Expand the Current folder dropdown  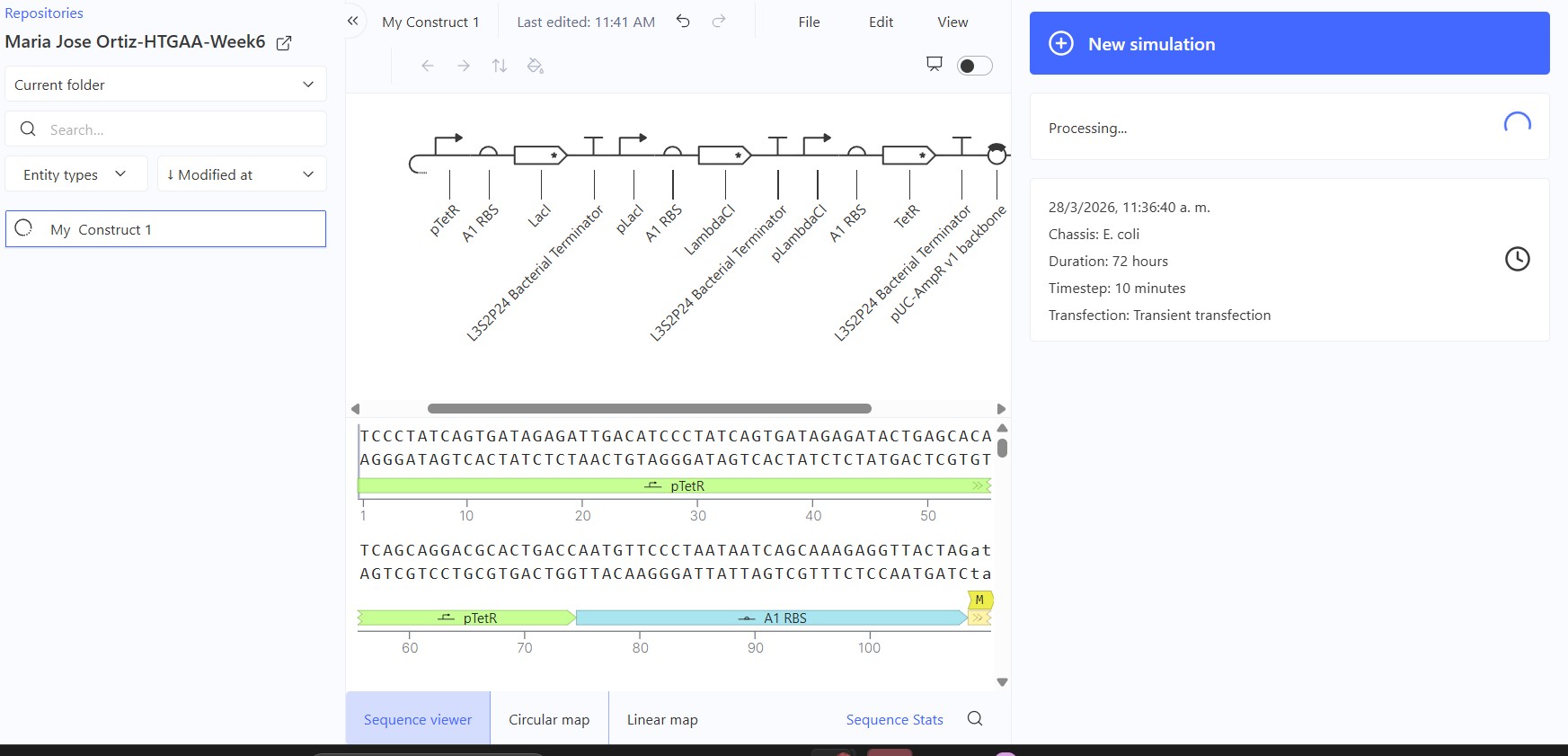pos(165,84)
